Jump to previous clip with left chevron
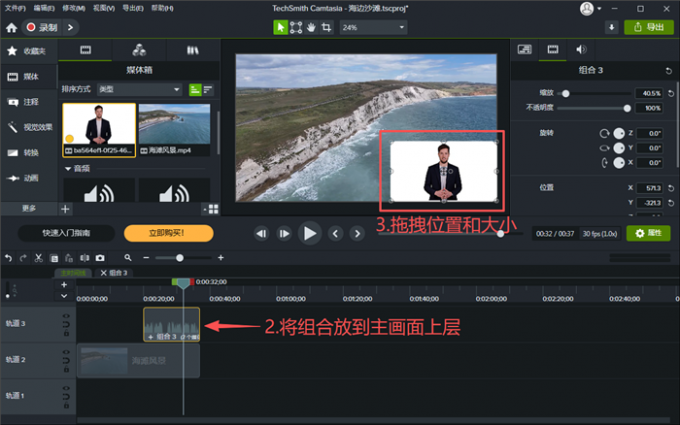The height and width of the screenshot is (425, 680). [x=335, y=234]
